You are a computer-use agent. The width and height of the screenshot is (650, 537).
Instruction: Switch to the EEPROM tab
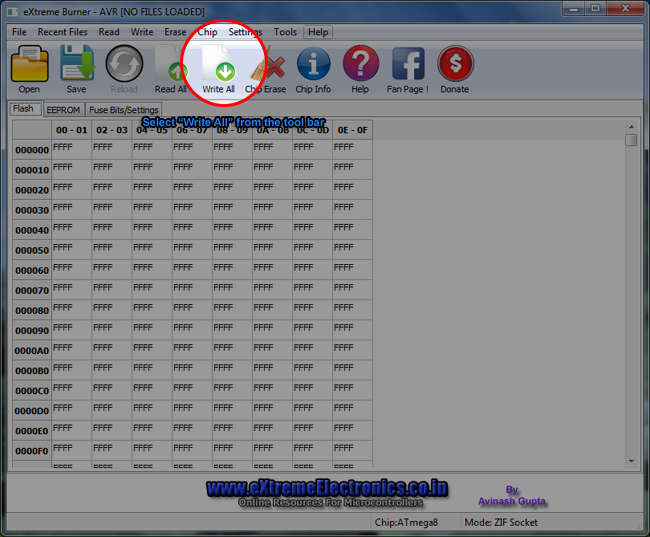(x=63, y=110)
